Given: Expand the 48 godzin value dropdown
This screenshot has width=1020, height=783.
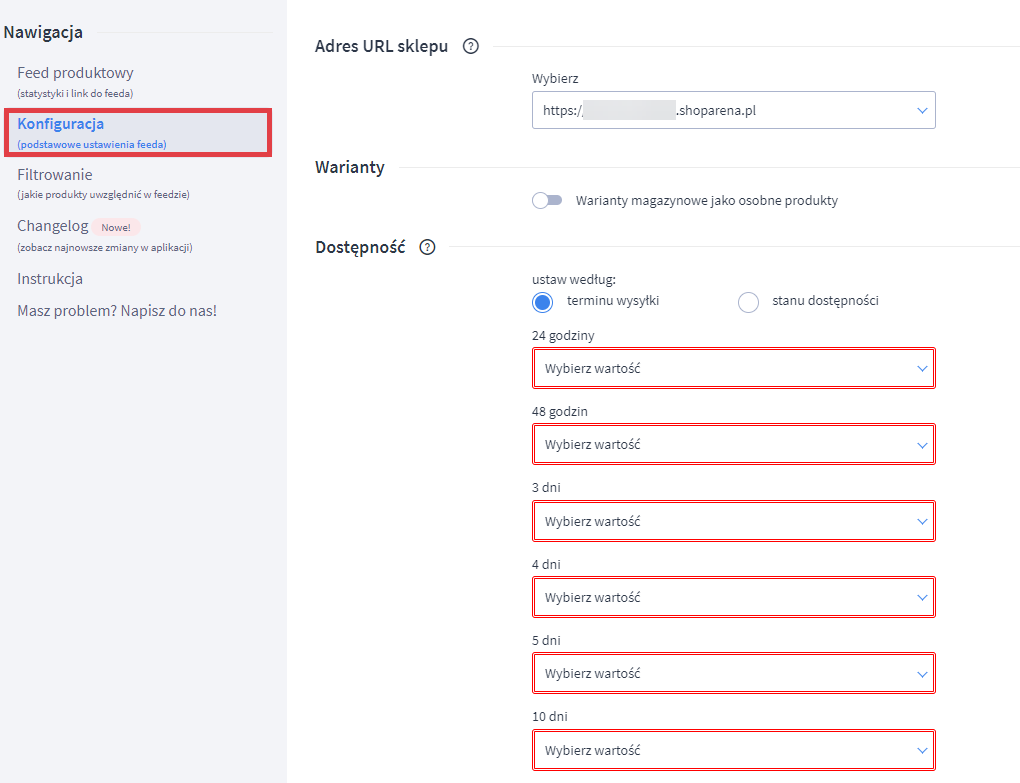Looking at the screenshot, I should pos(733,445).
